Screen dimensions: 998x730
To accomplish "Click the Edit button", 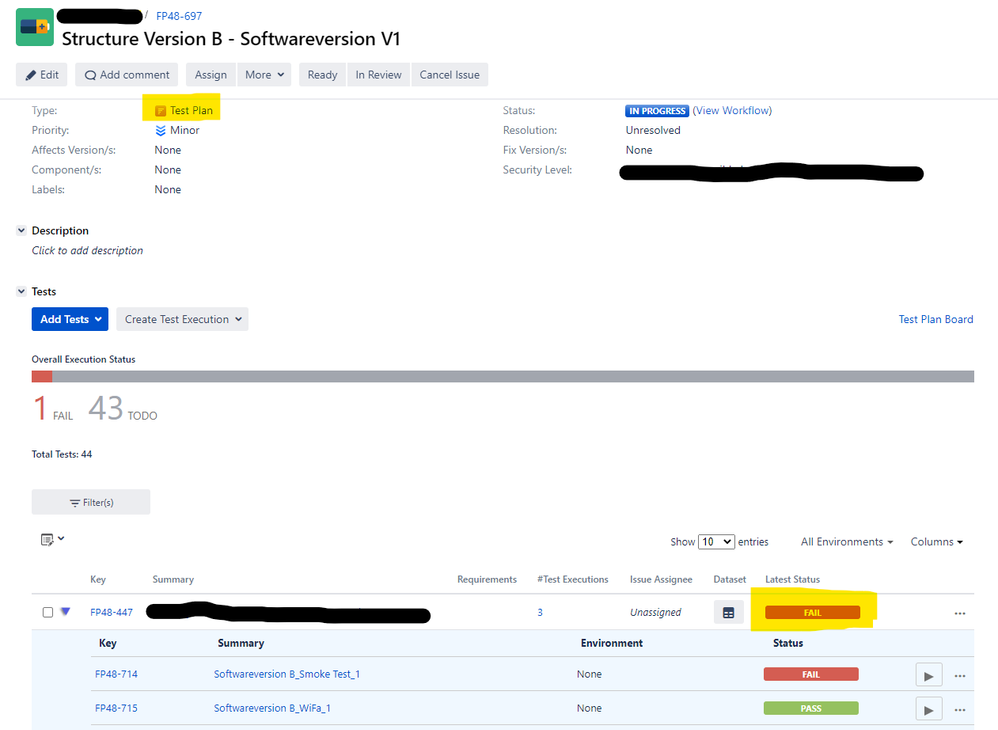I will click(41, 74).
